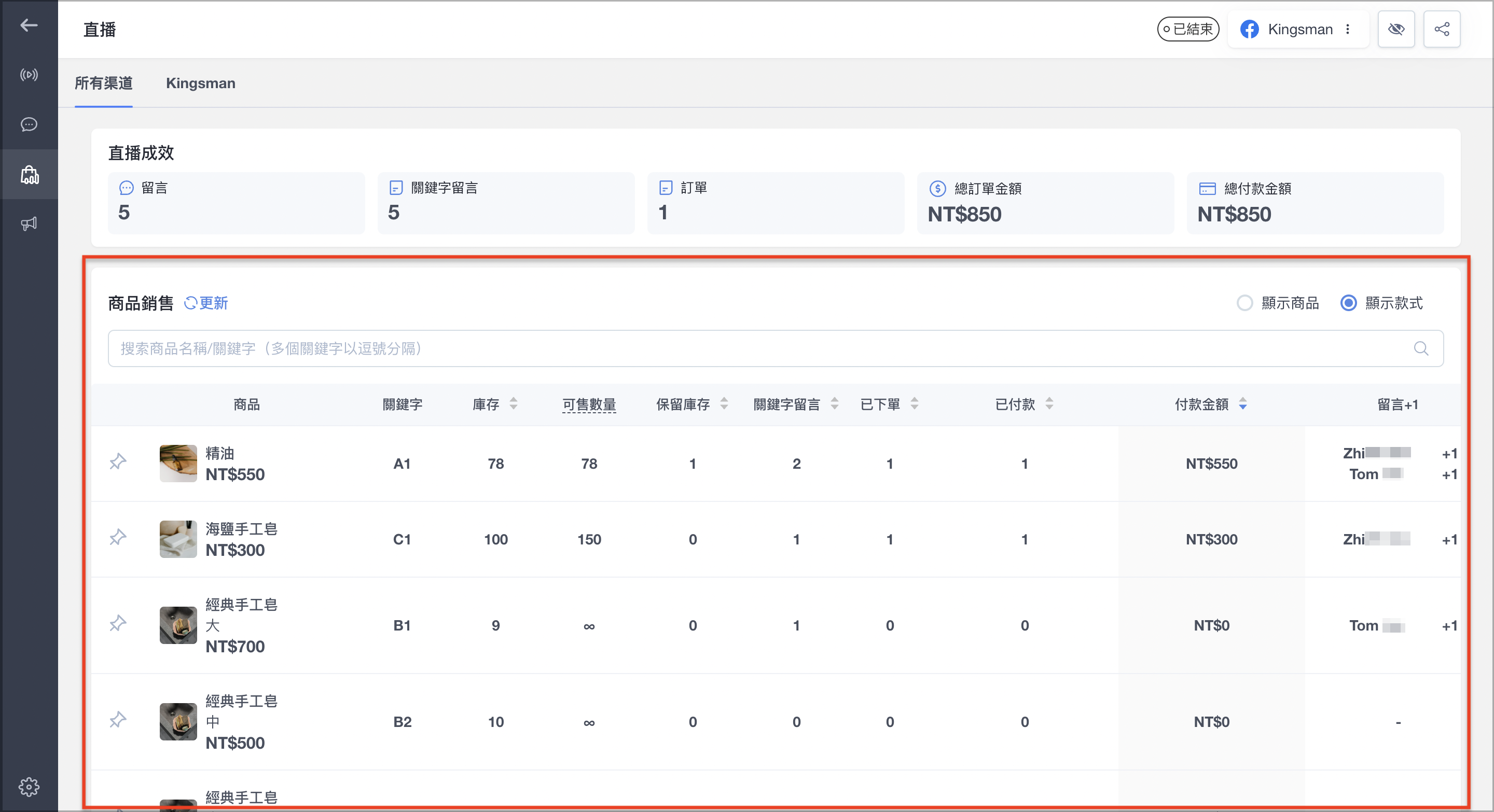Click the dollar icon beside 總訂單金額

pos(938,188)
